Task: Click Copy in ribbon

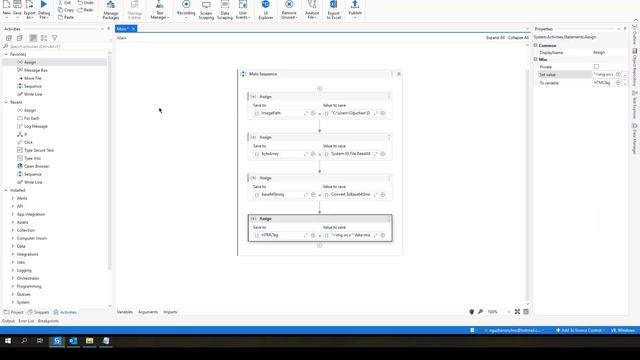Action: (66, 10)
